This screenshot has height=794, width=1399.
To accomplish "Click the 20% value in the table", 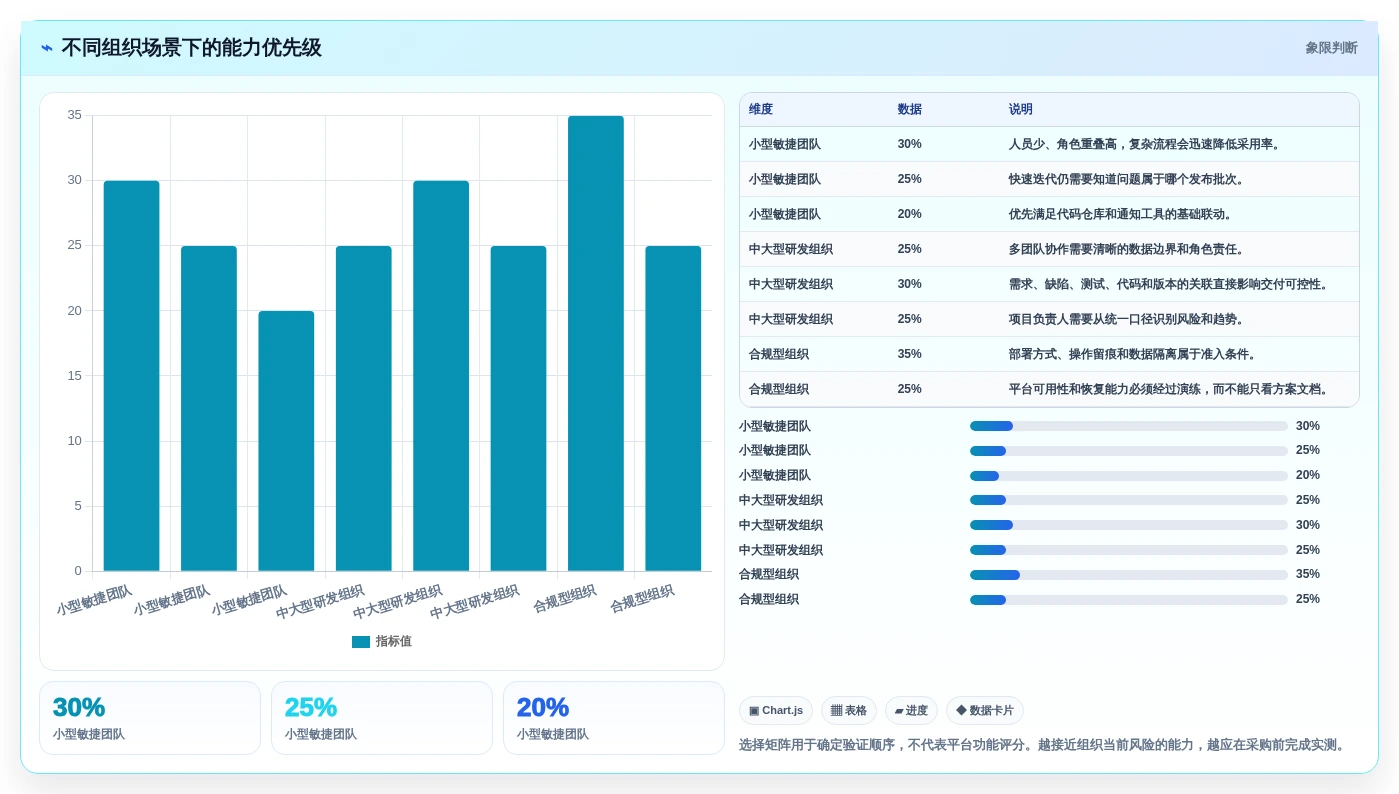I will tap(910, 214).
